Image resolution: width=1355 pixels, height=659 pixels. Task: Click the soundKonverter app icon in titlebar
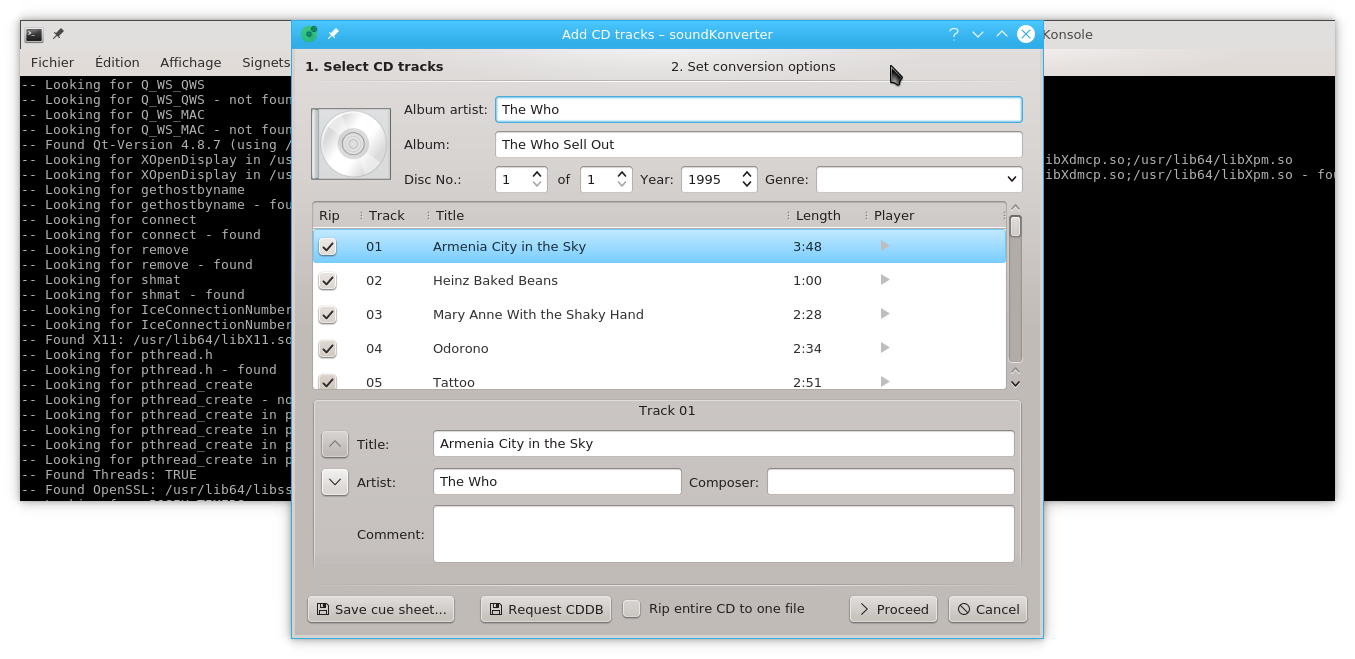click(x=309, y=34)
